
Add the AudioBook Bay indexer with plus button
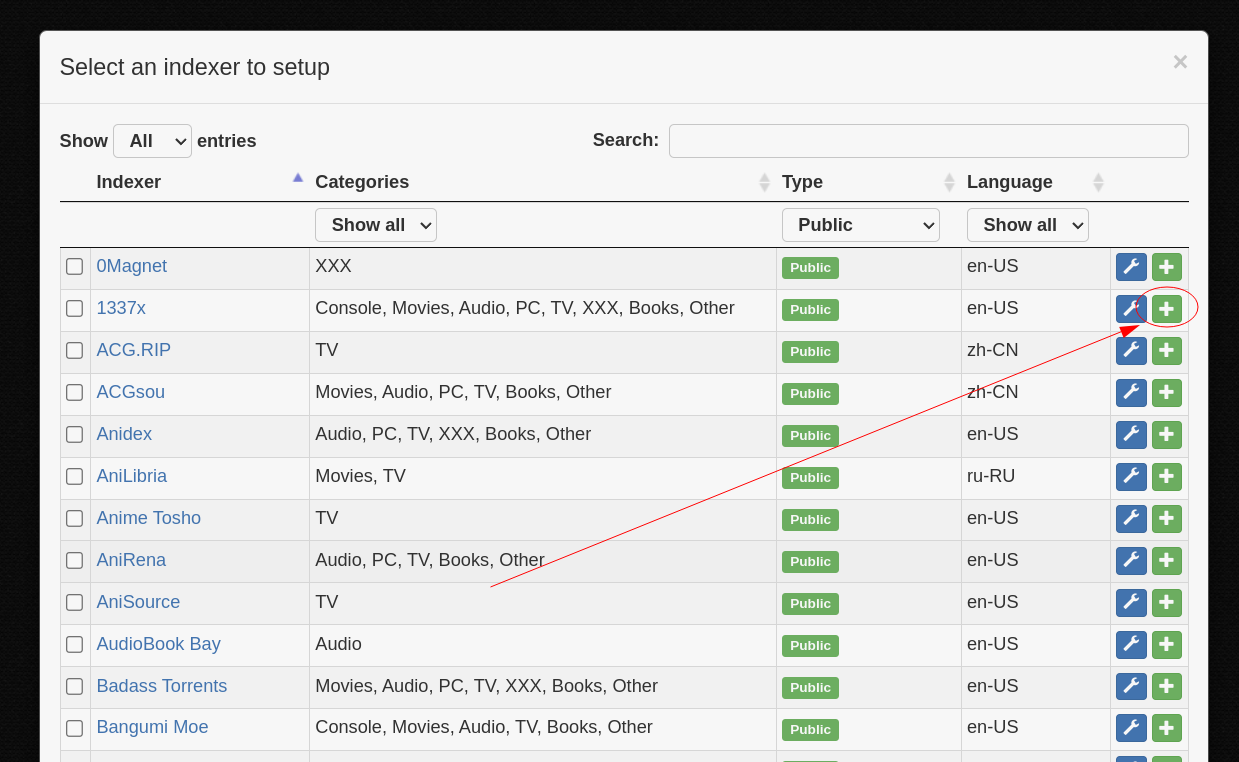(1167, 645)
